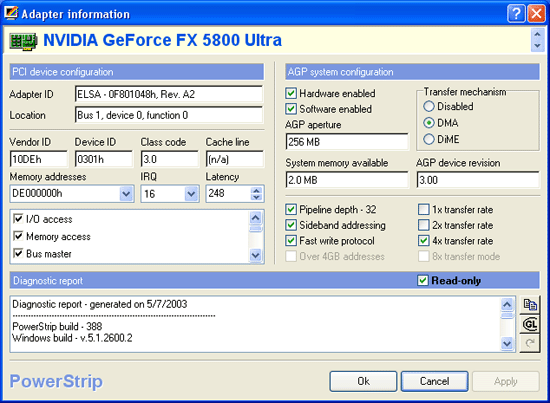This screenshot has height=403, width=550.
Task: Click 'PowerStrip build - 388' line
Action: [x=57, y=327]
